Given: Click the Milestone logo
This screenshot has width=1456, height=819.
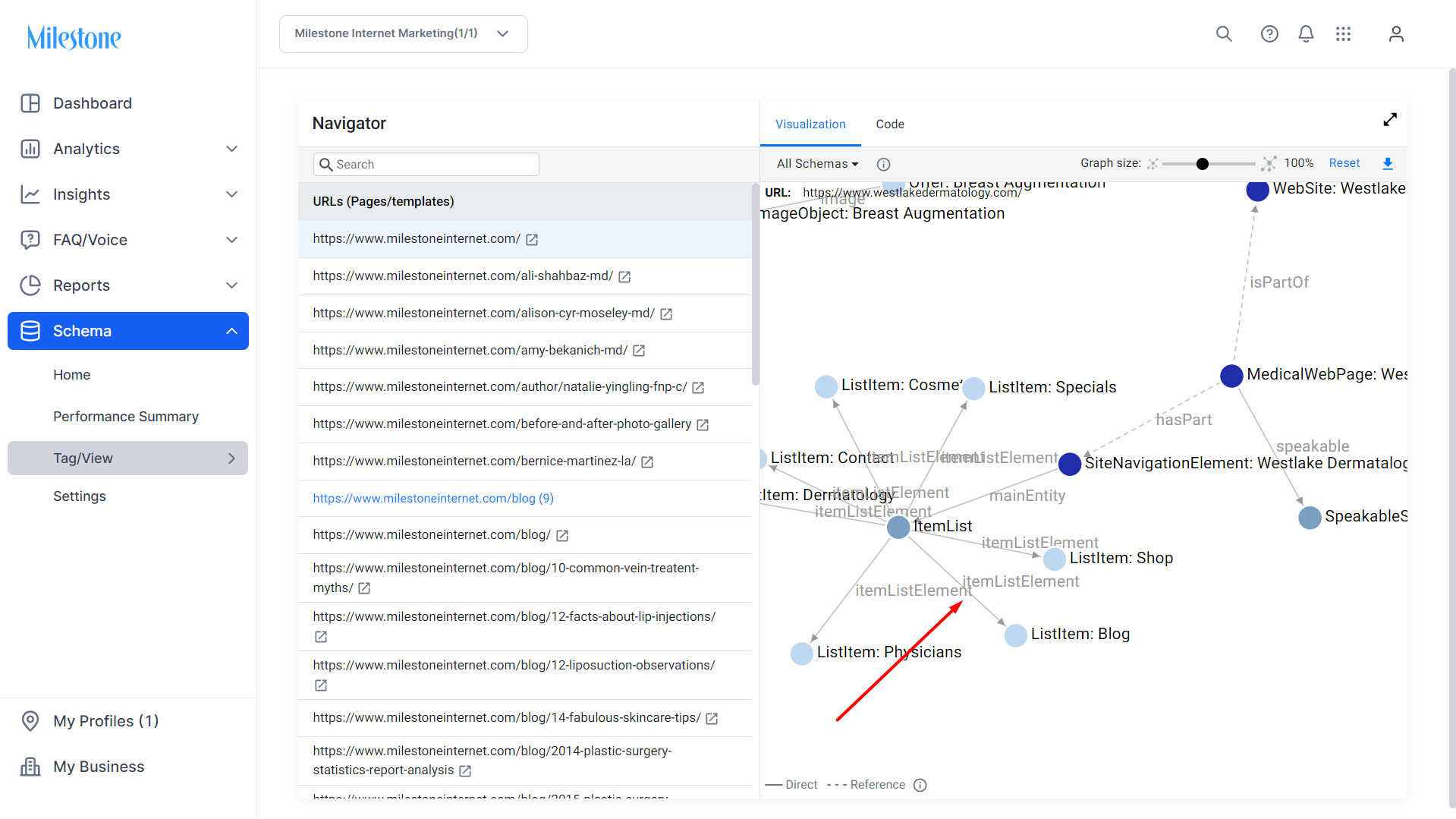Looking at the screenshot, I should click(74, 37).
